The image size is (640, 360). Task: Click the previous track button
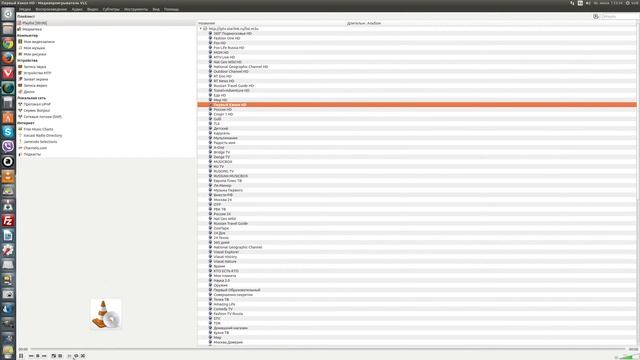tap(31, 356)
